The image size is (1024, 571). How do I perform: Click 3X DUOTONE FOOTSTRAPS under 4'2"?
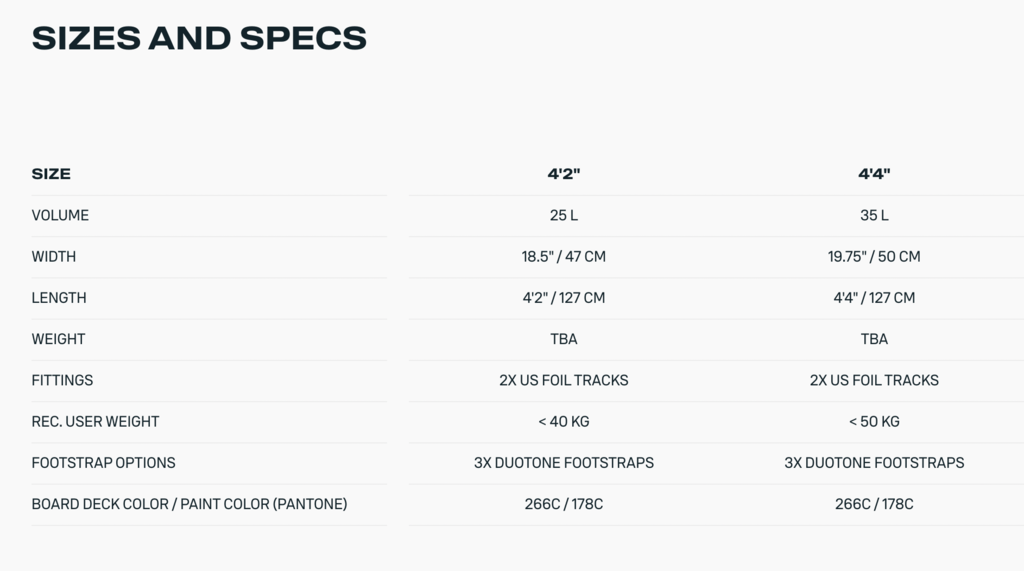[564, 463]
